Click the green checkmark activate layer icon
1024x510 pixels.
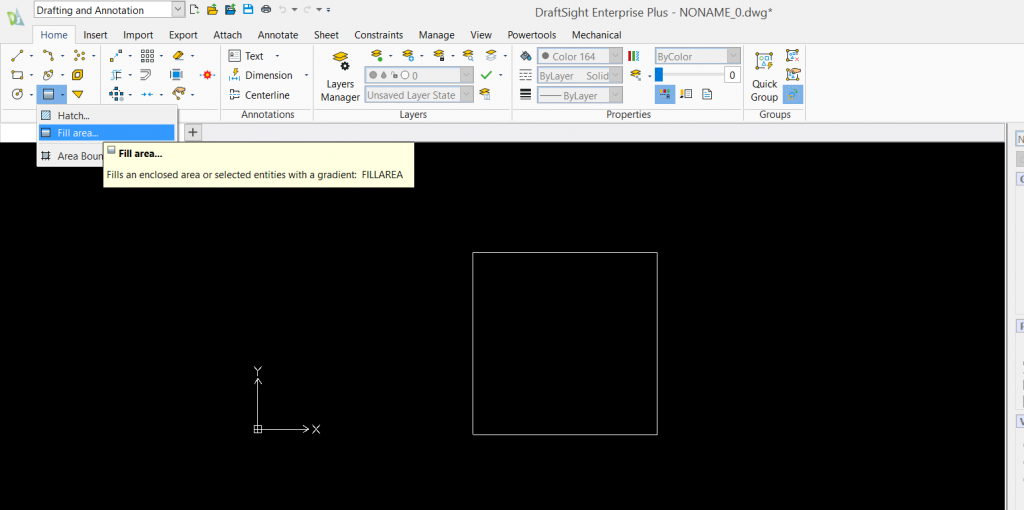point(486,75)
